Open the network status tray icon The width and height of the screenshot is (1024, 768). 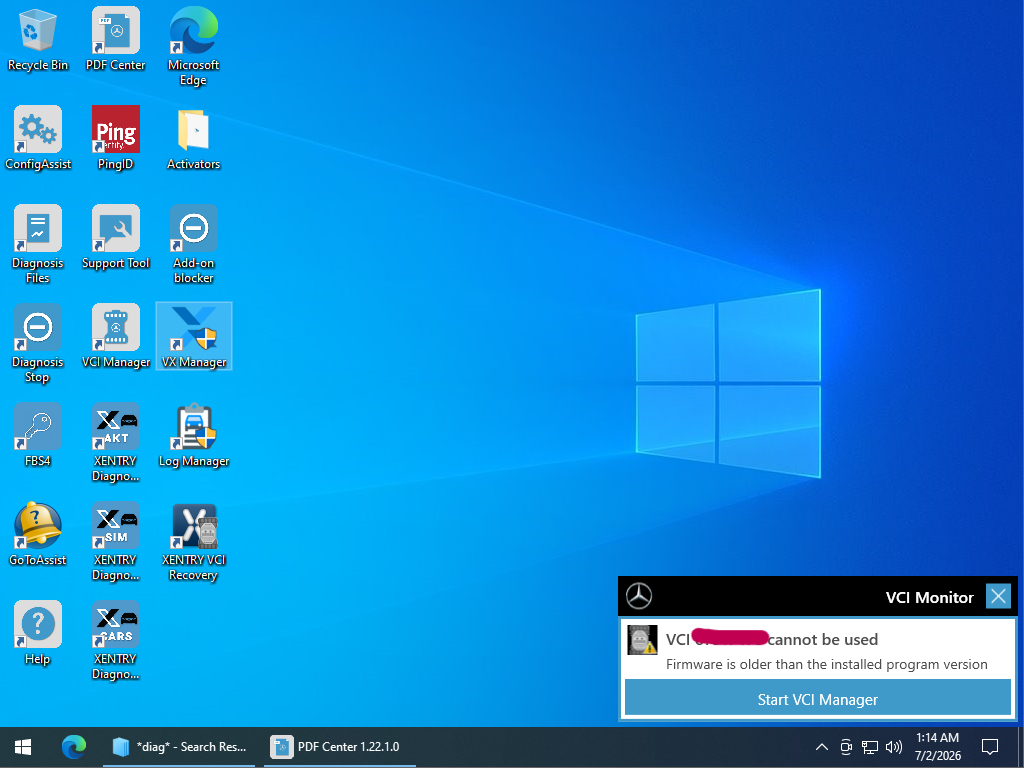(869, 746)
